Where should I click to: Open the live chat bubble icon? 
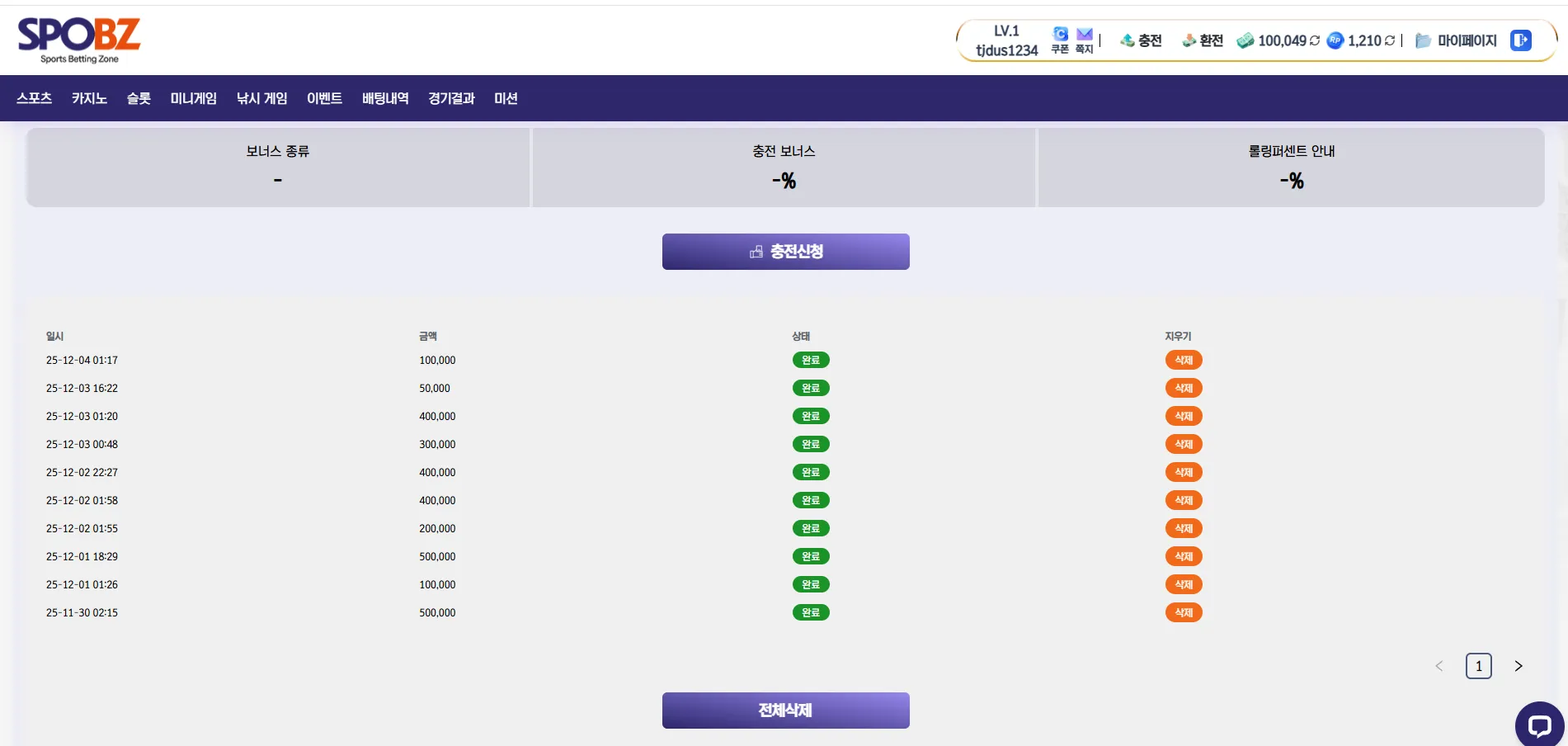[1539, 725]
